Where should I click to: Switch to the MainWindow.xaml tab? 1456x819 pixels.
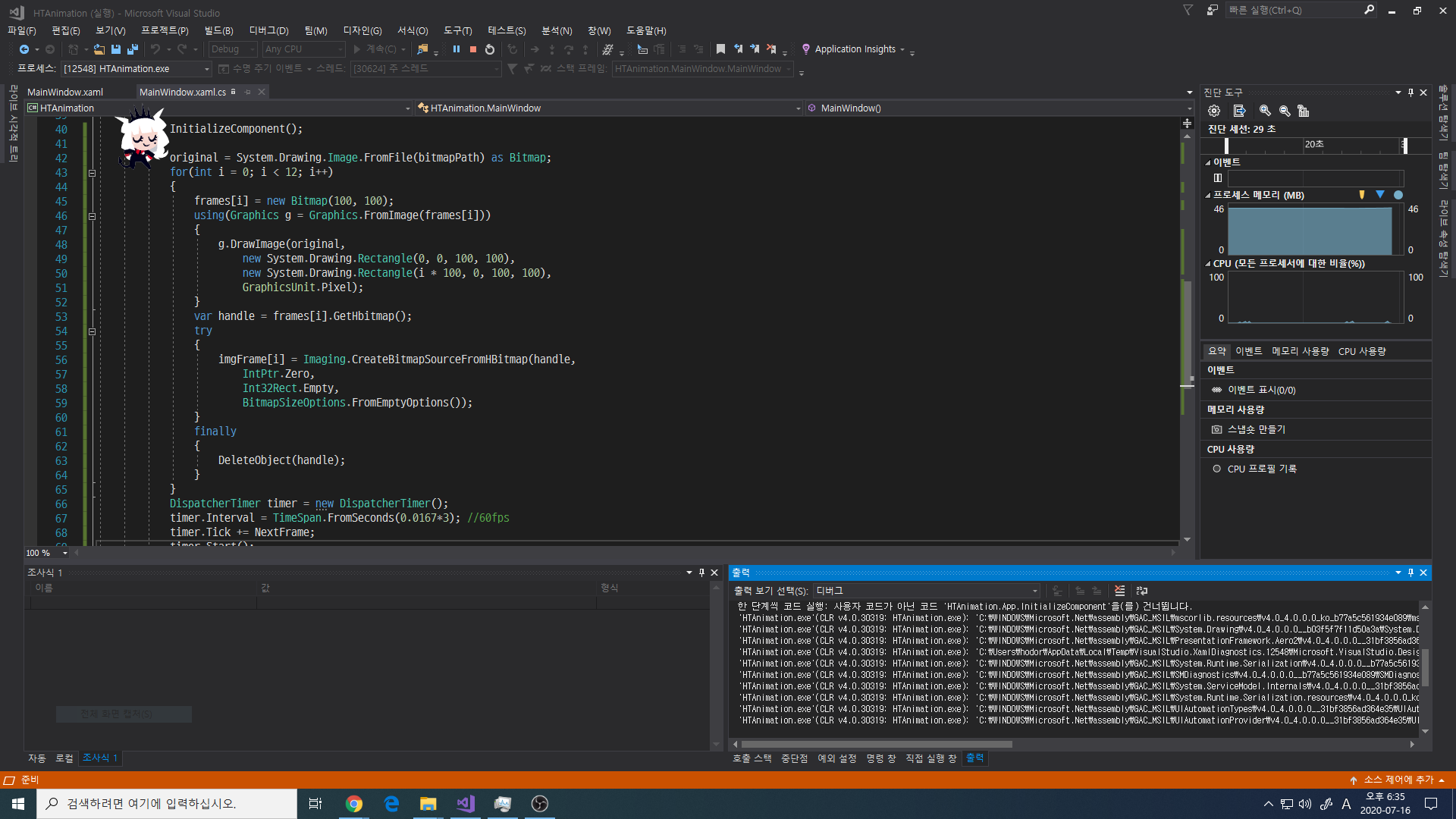pos(64,92)
